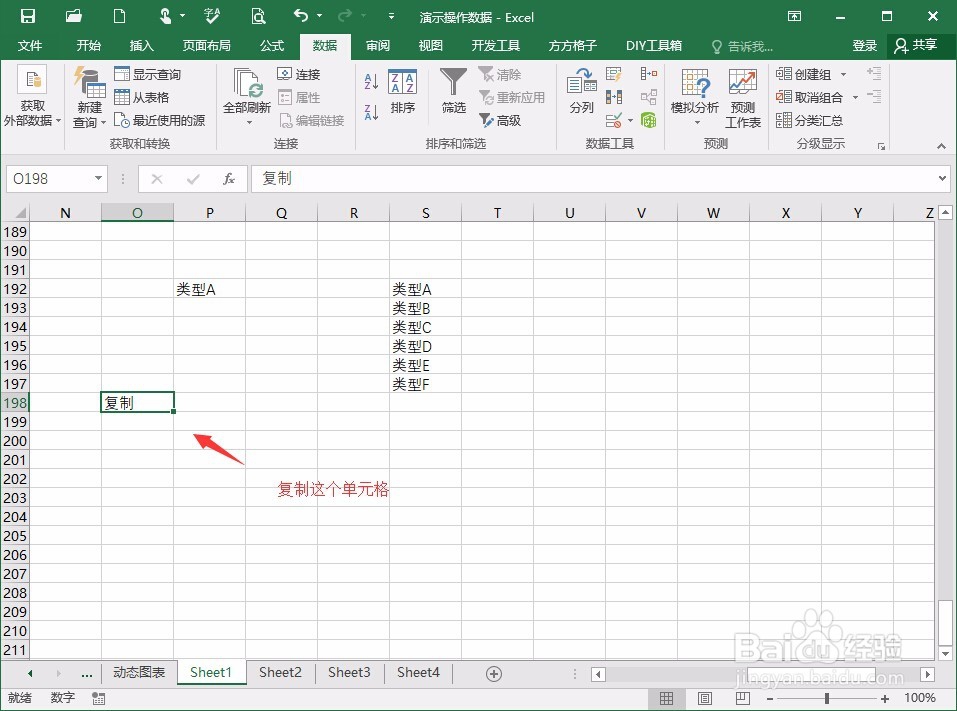
Task: Click Flash Fill icon
Action: (614, 74)
